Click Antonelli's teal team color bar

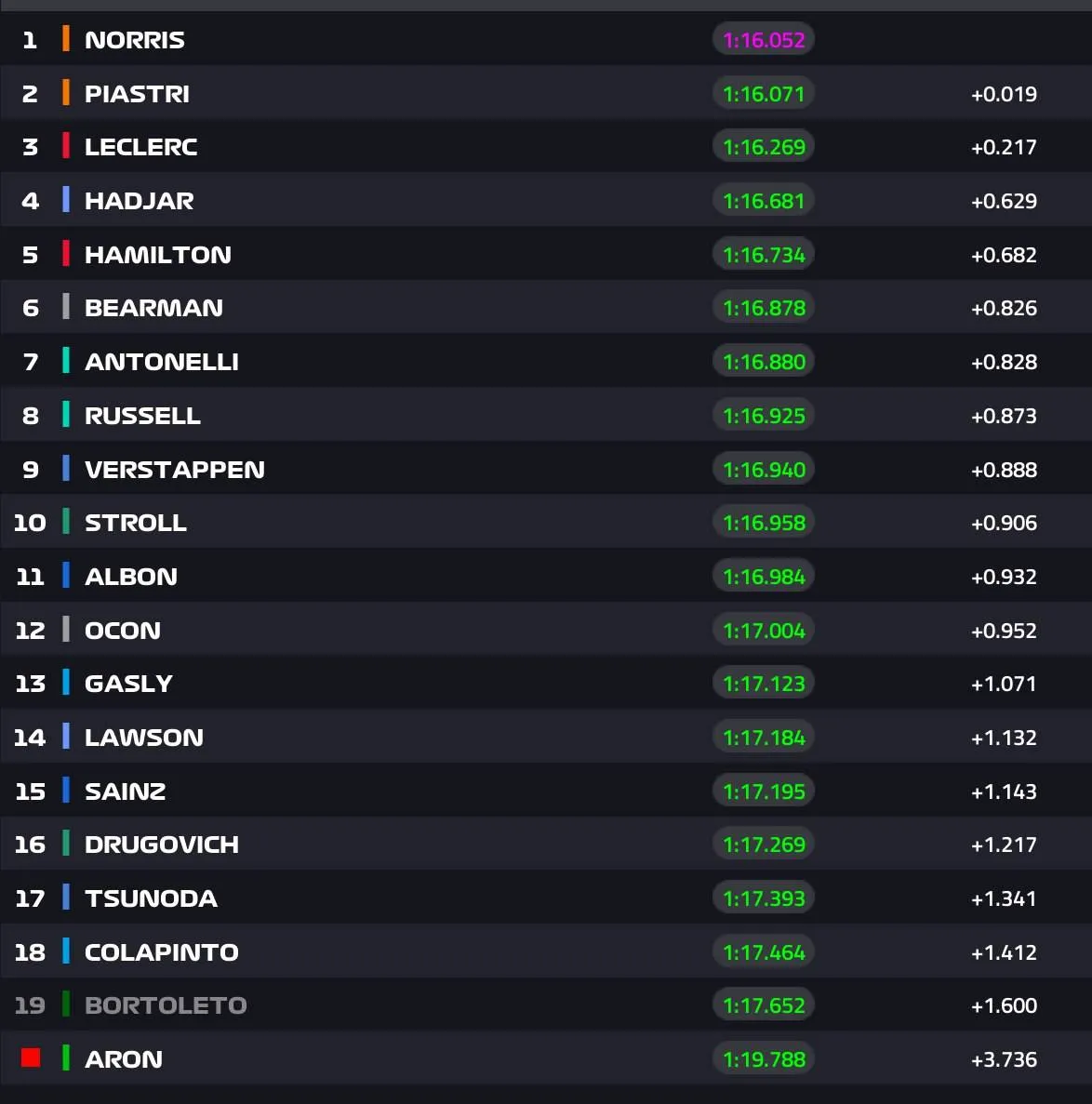pyautogui.click(x=65, y=361)
